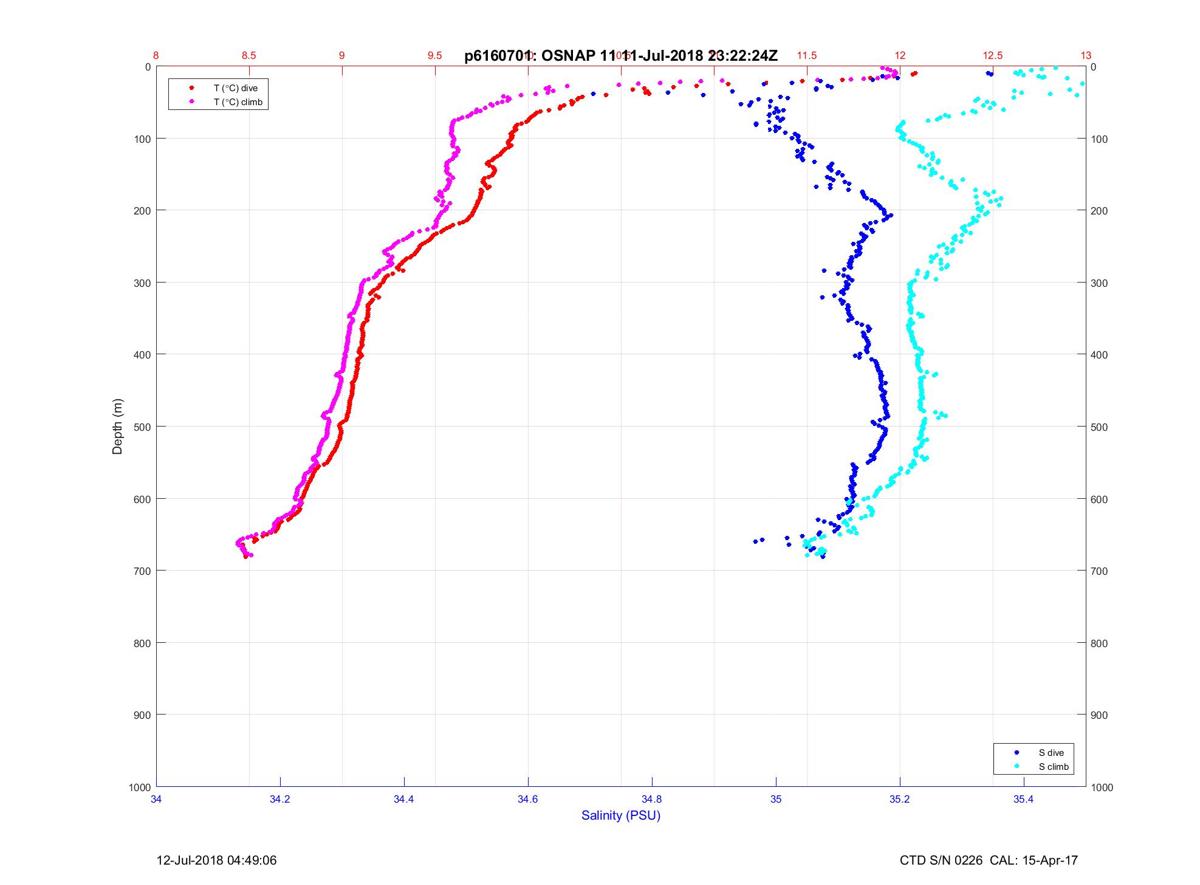Click the 34.8 salinity tick label
The width and height of the screenshot is (1200, 885).
tap(652, 799)
